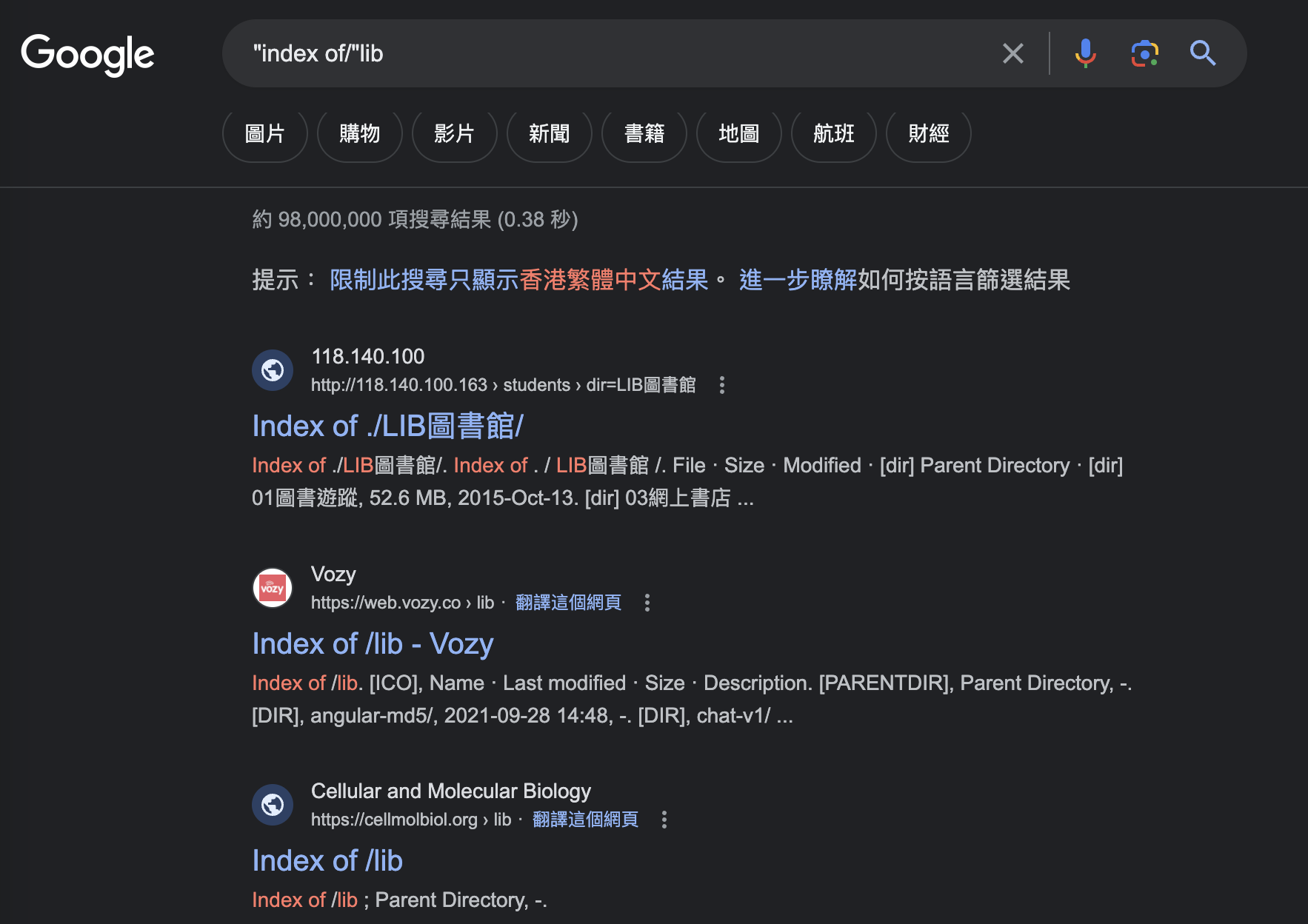Click the Vozy site favicon
Image resolution: width=1308 pixels, height=924 pixels.
(x=272, y=587)
